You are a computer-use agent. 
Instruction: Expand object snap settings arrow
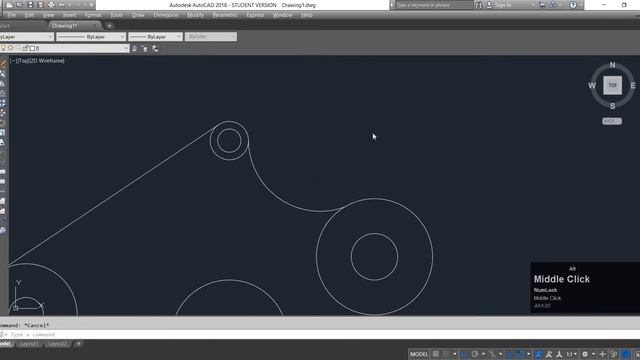pos(529,354)
